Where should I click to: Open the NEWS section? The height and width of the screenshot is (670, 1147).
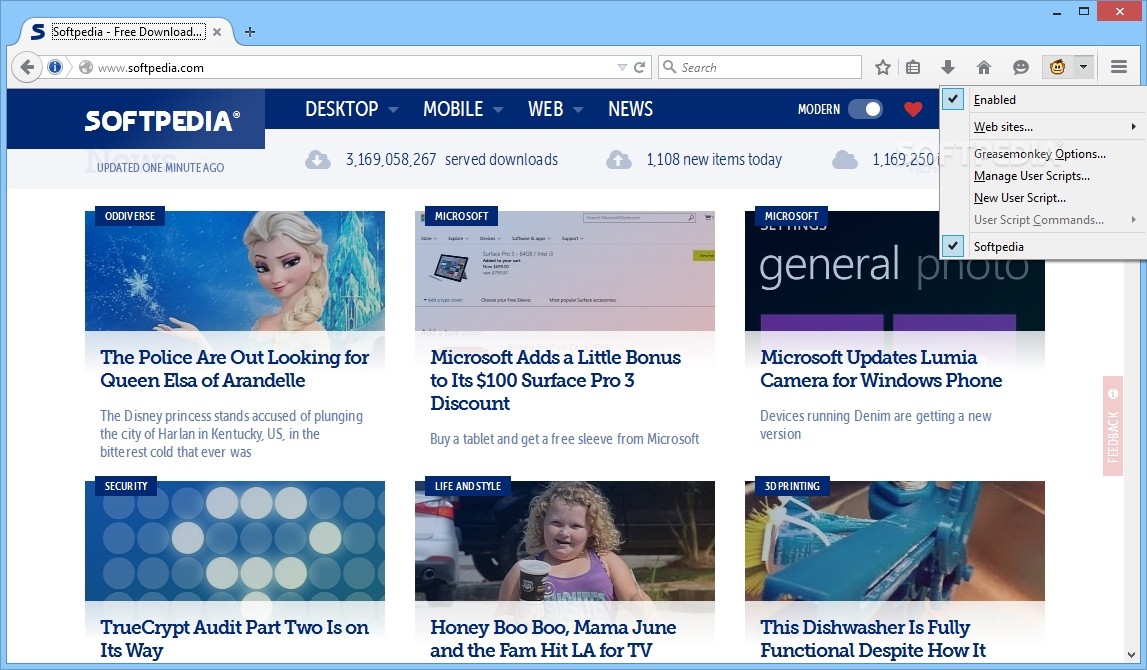point(630,109)
